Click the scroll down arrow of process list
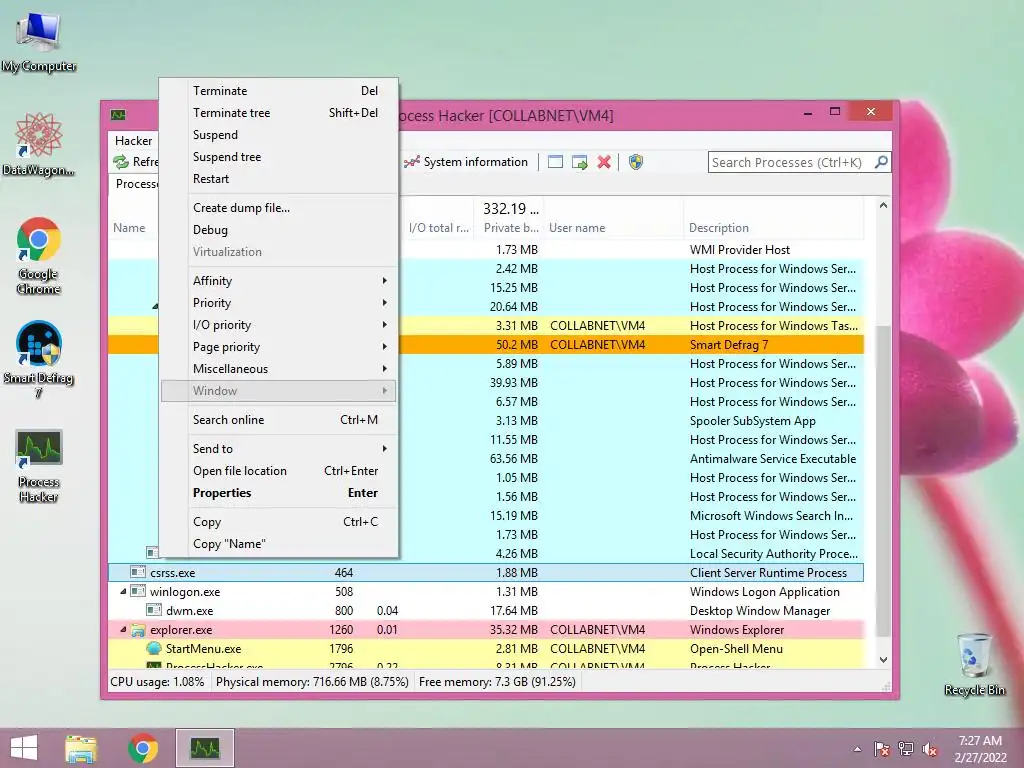 tap(883, 660)
